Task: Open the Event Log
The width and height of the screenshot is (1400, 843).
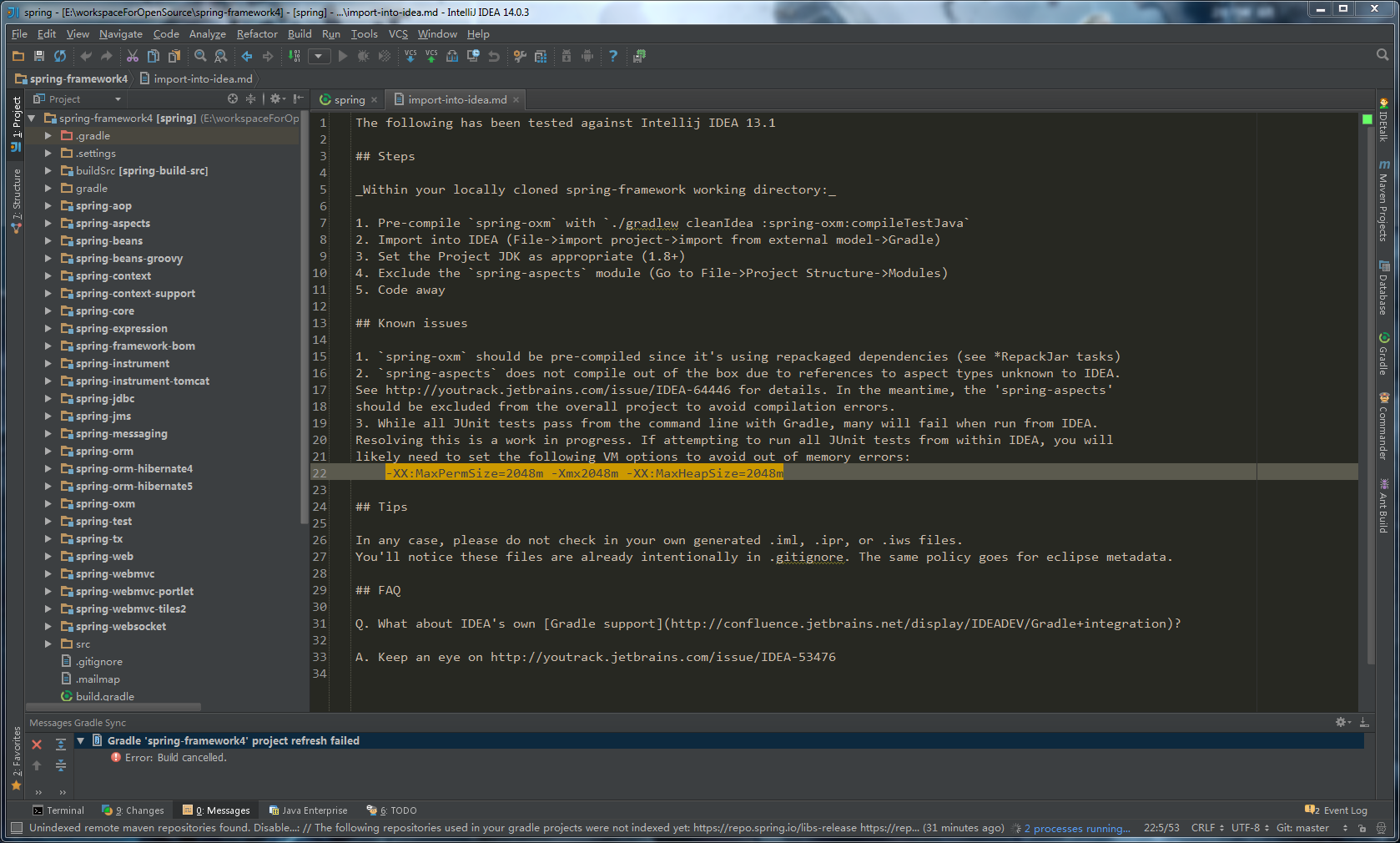Action: click(x=1336, y=810)
